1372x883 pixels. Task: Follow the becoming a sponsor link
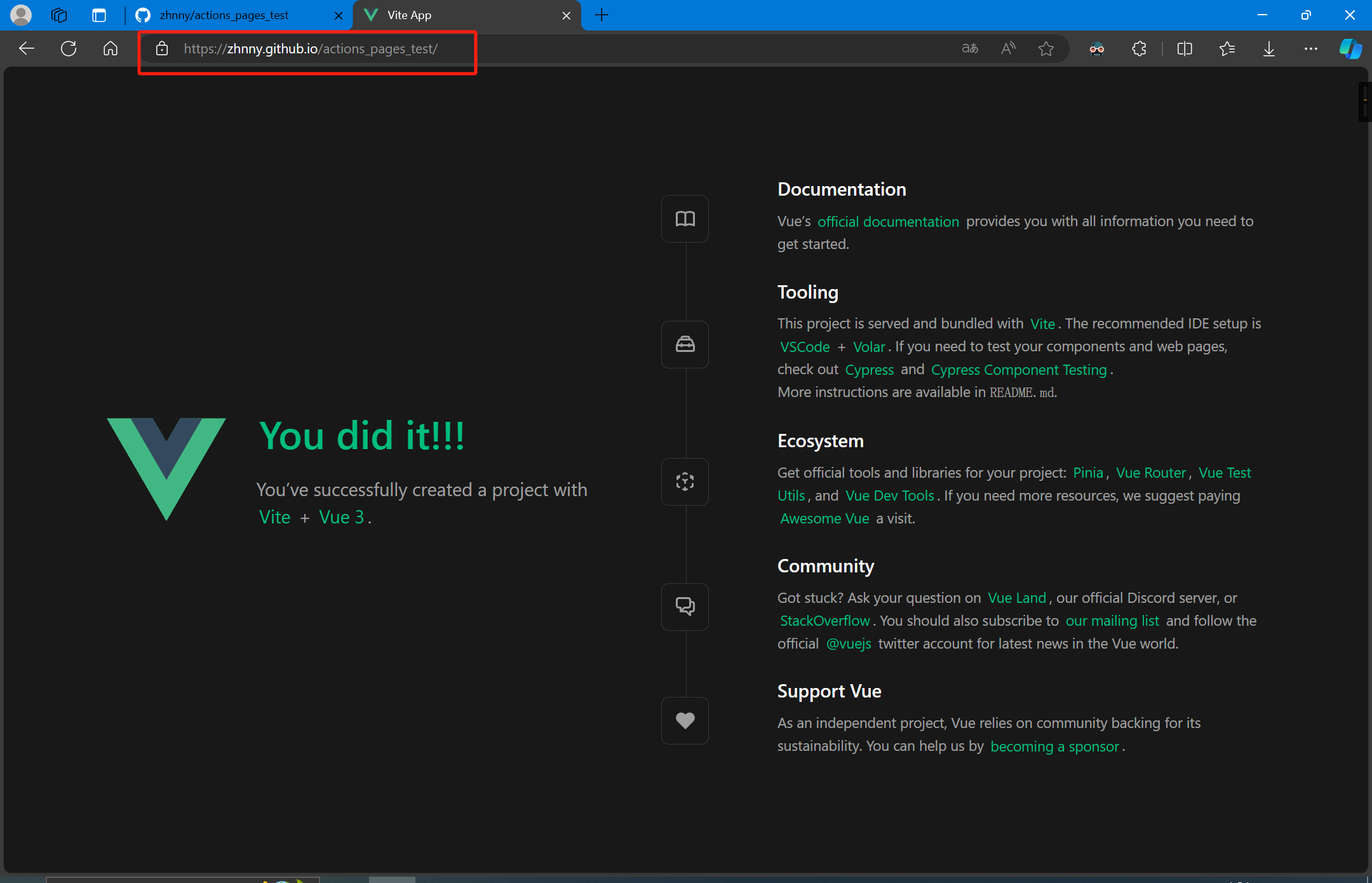click(x=1054, y=746)
